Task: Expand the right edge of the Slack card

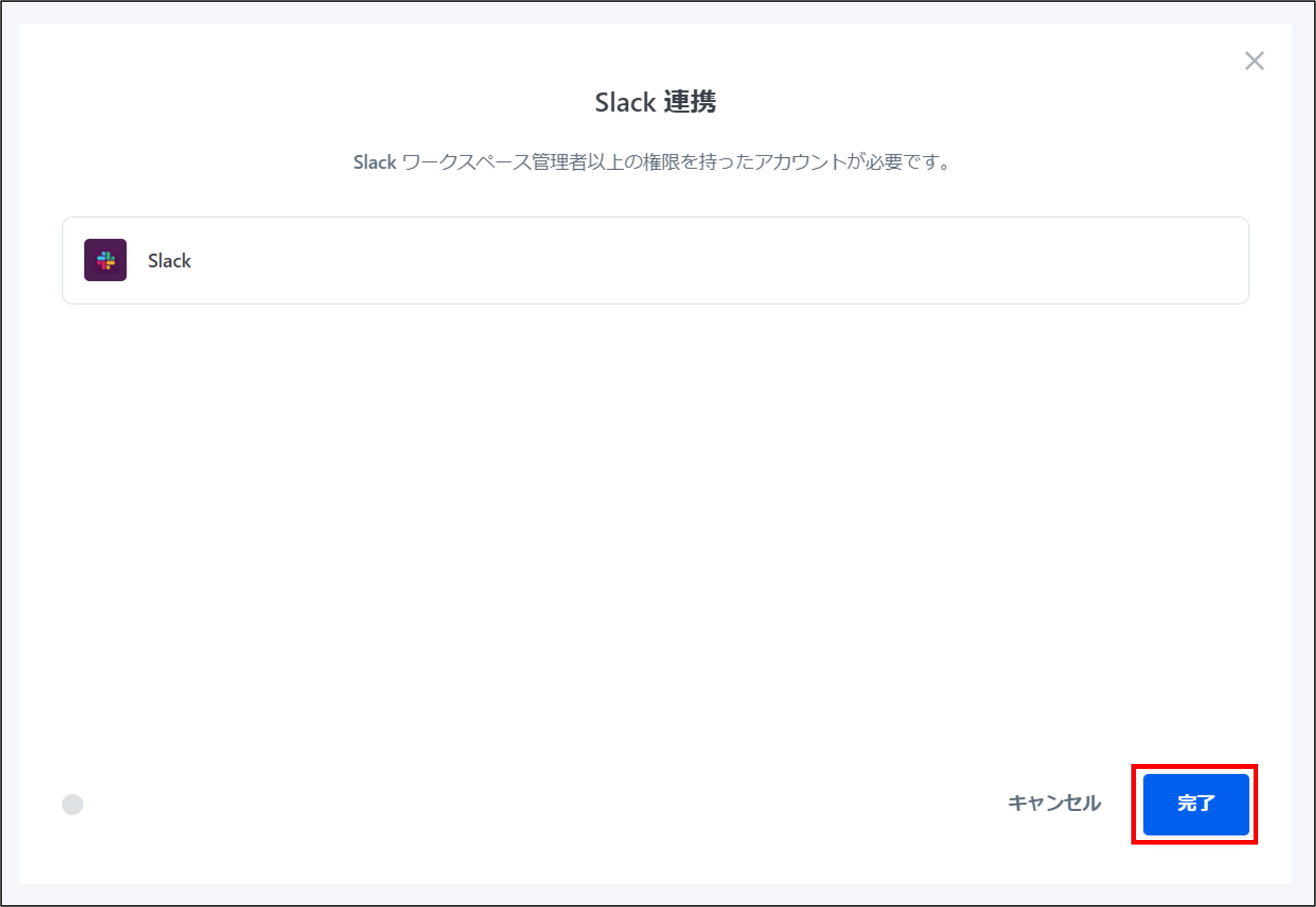Action: (1222, 261)
